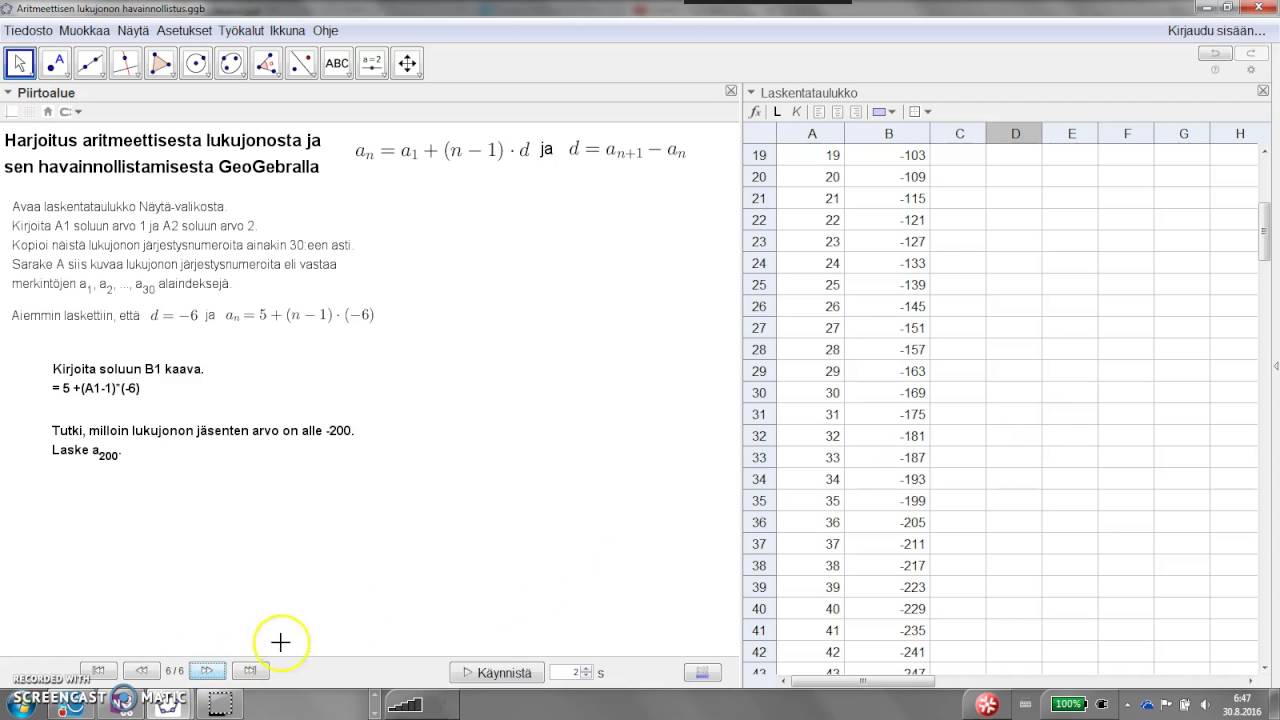Click the Undo arrow button
1280x720 pixels.
tap(1215, 53)
